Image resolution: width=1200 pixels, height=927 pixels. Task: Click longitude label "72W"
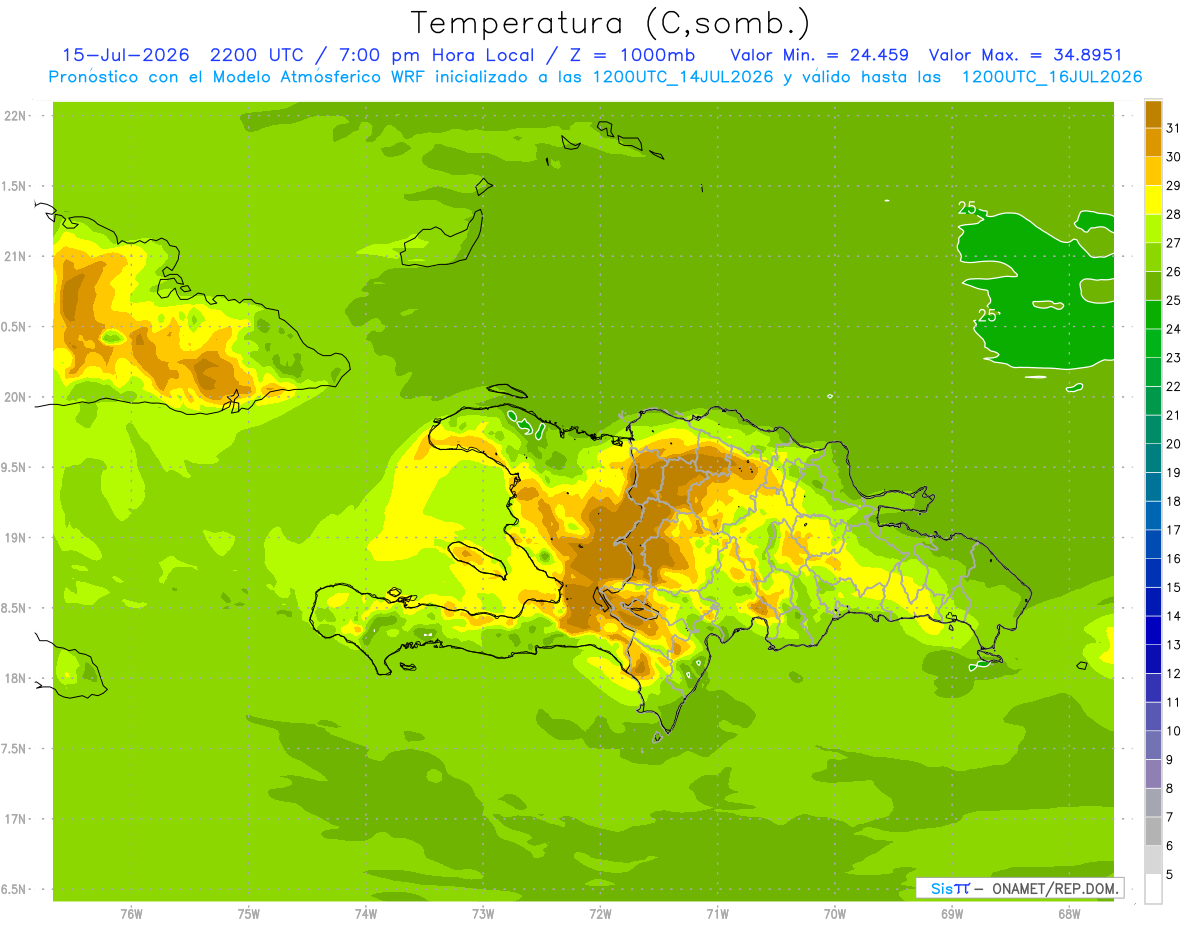600,914
